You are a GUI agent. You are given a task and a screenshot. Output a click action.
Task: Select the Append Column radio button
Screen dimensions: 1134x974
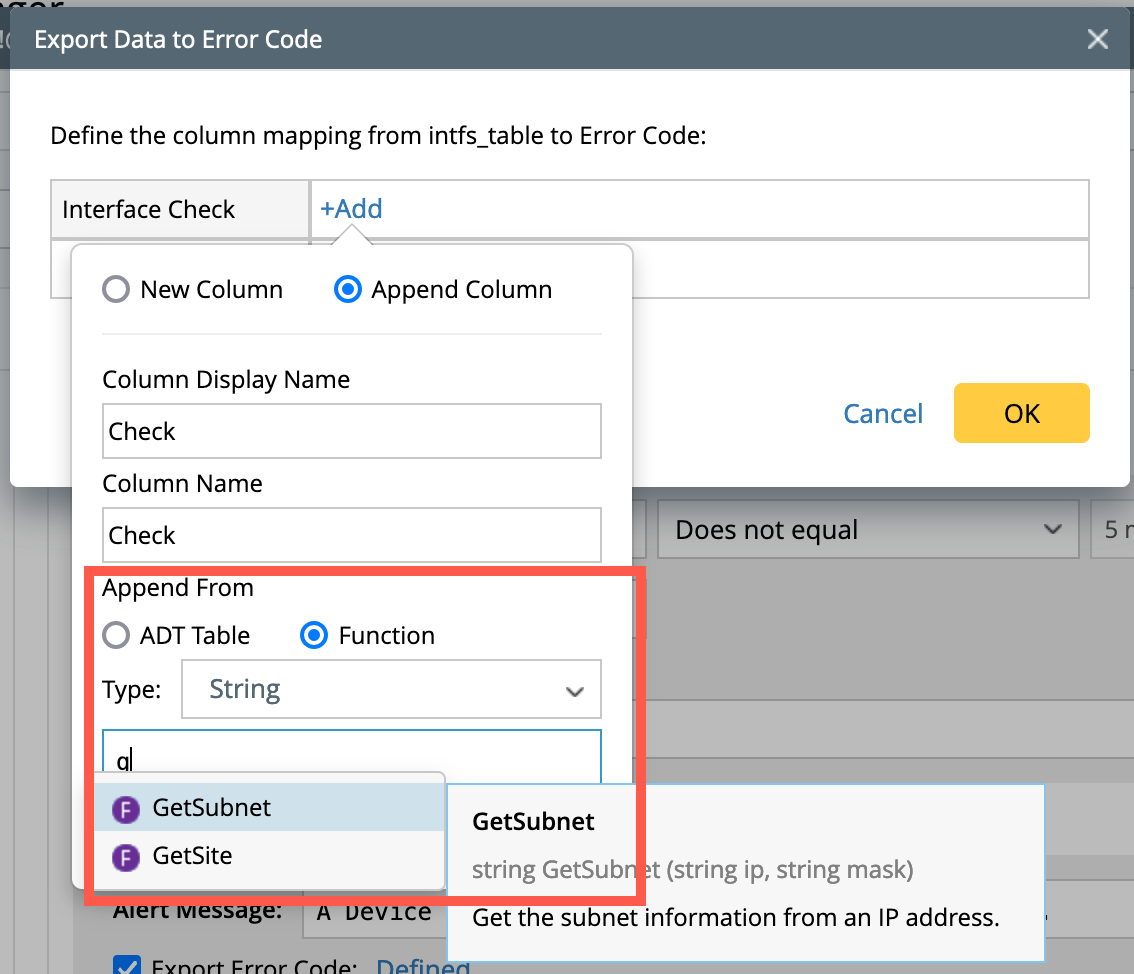coord(348,290)
